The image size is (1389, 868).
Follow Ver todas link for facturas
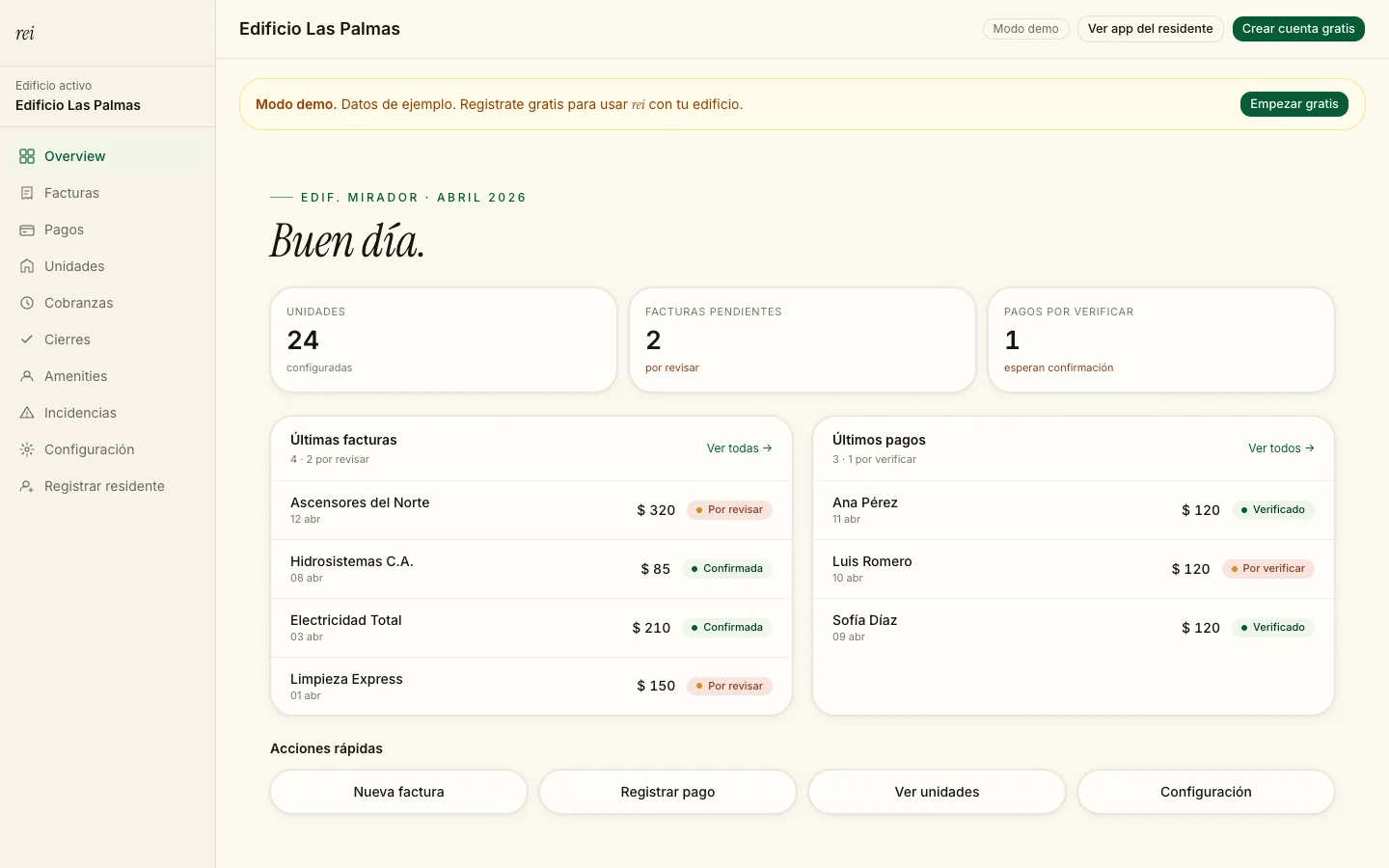(x=739, y=448)
